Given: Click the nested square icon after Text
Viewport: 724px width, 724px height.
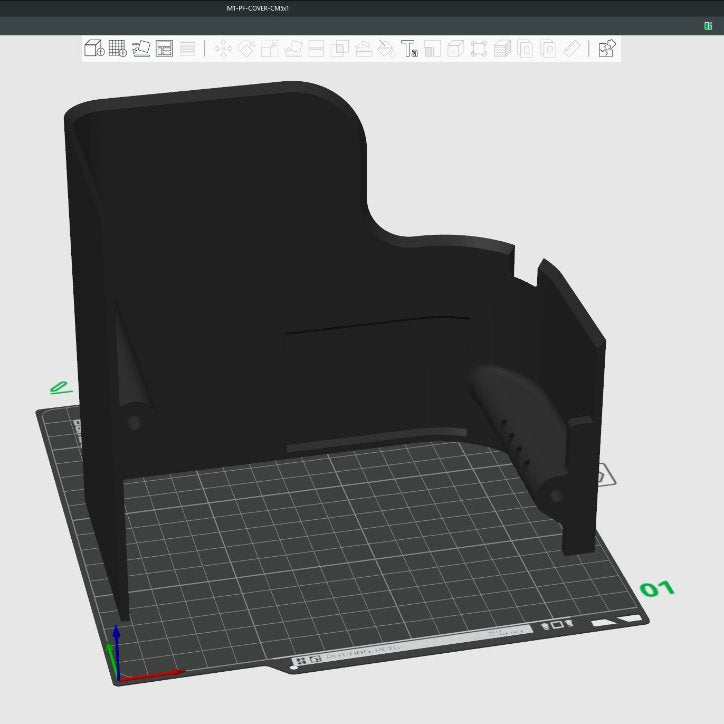Looking at the screenshot, I should 432,48.
